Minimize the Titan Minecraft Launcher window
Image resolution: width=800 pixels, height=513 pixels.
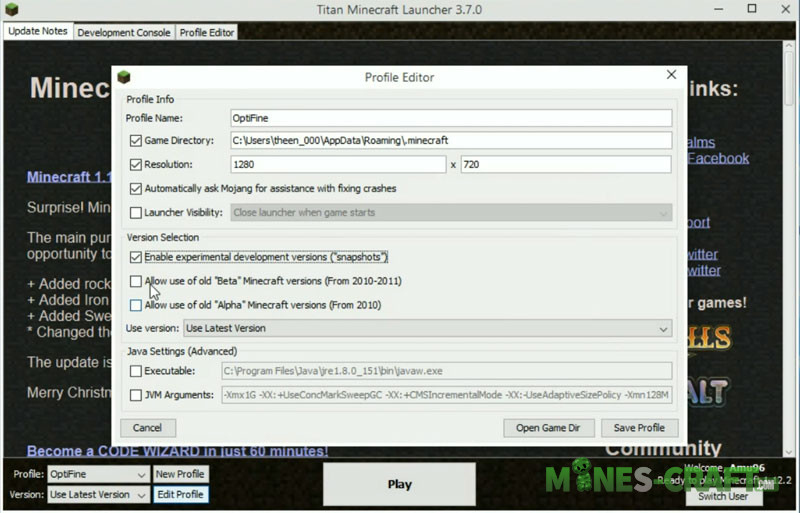click(719, 9)
